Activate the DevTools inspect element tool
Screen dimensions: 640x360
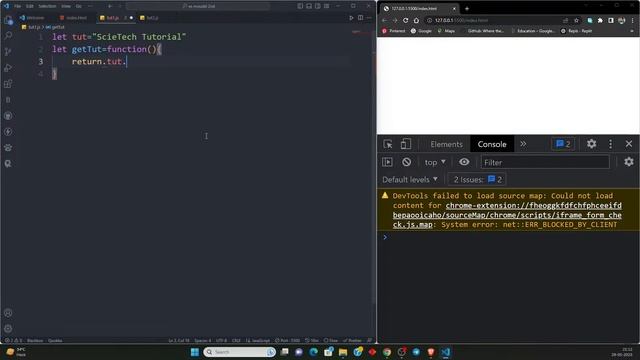coord(388,144)
